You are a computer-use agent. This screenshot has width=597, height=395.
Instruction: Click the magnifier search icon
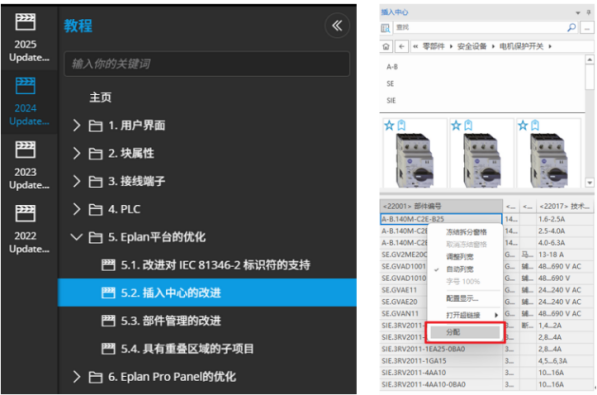point(571,27)
